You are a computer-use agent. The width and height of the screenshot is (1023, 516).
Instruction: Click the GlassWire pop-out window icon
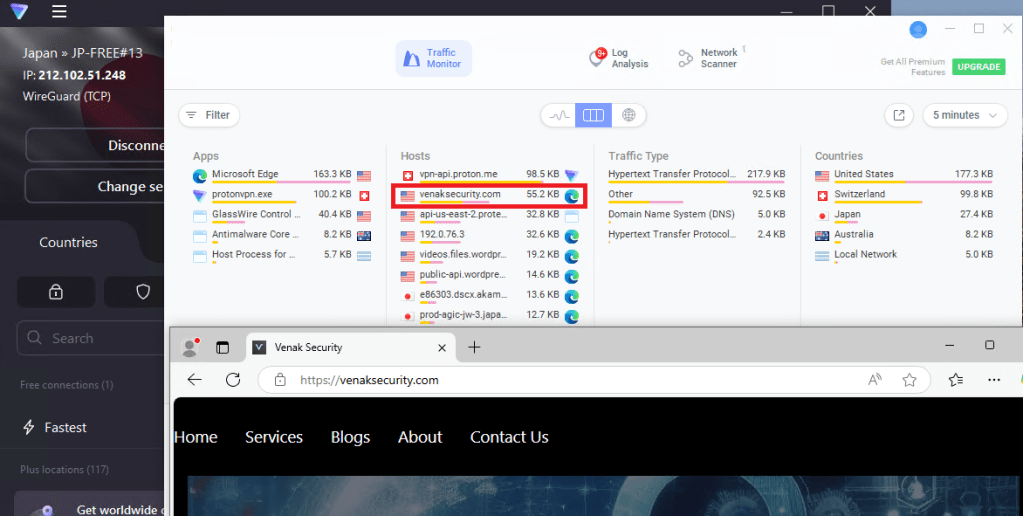pyautogui.click(x=899, y=115)
